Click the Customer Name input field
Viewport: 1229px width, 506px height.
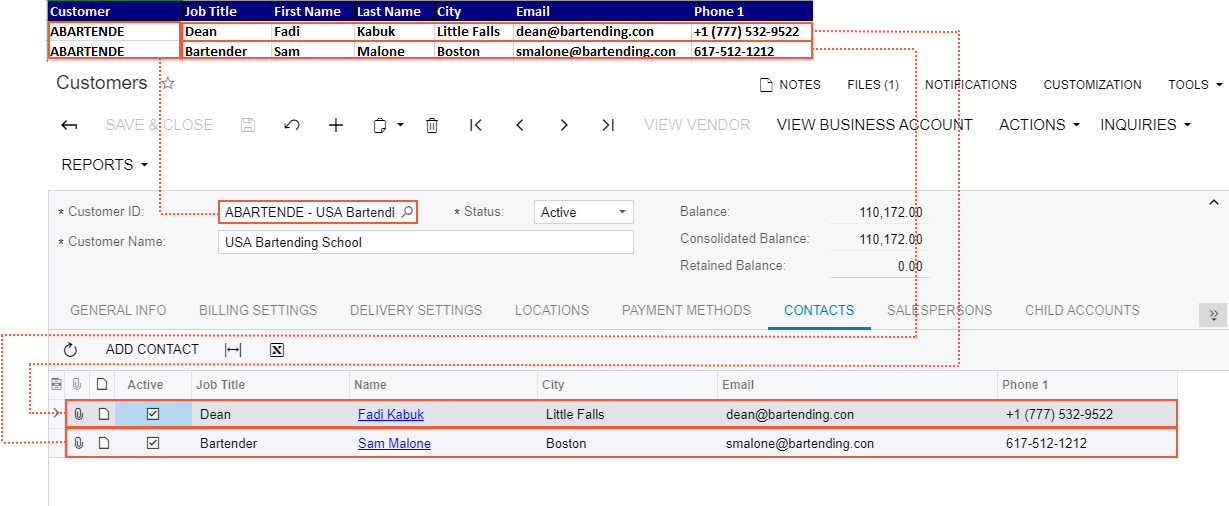[425, 242]
